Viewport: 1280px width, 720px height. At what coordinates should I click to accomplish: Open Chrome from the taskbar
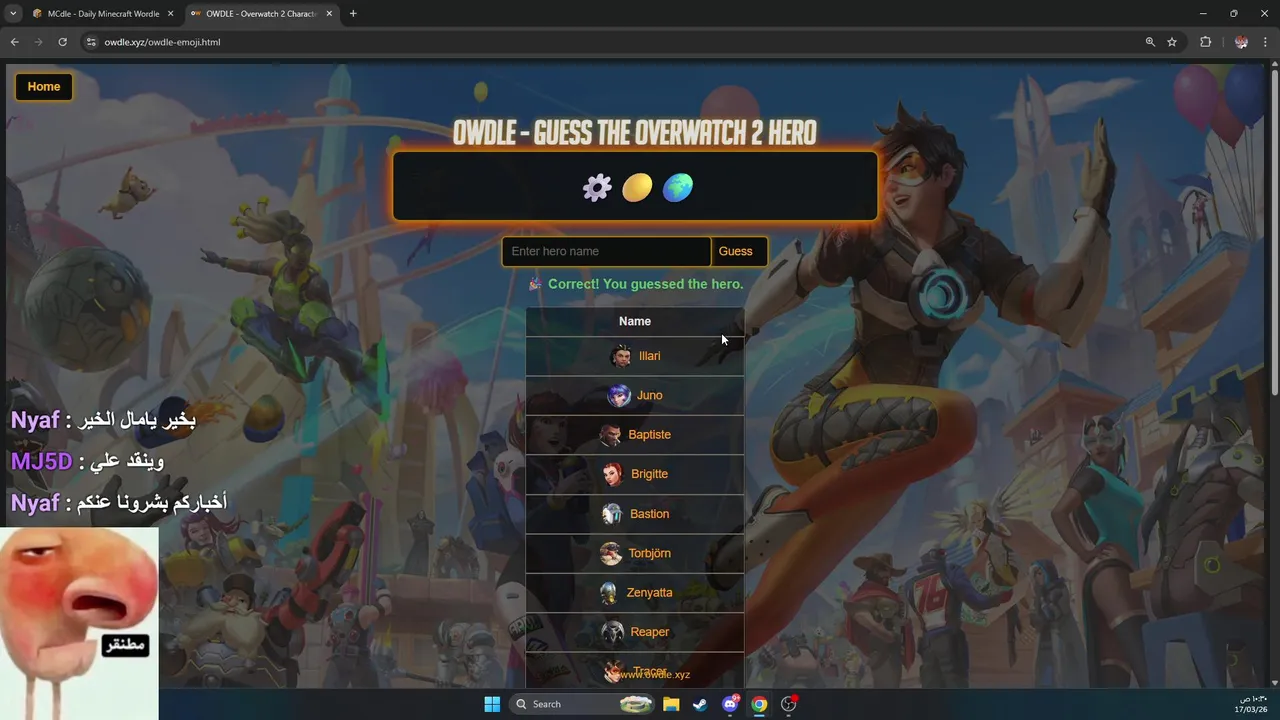pos(759,705)
